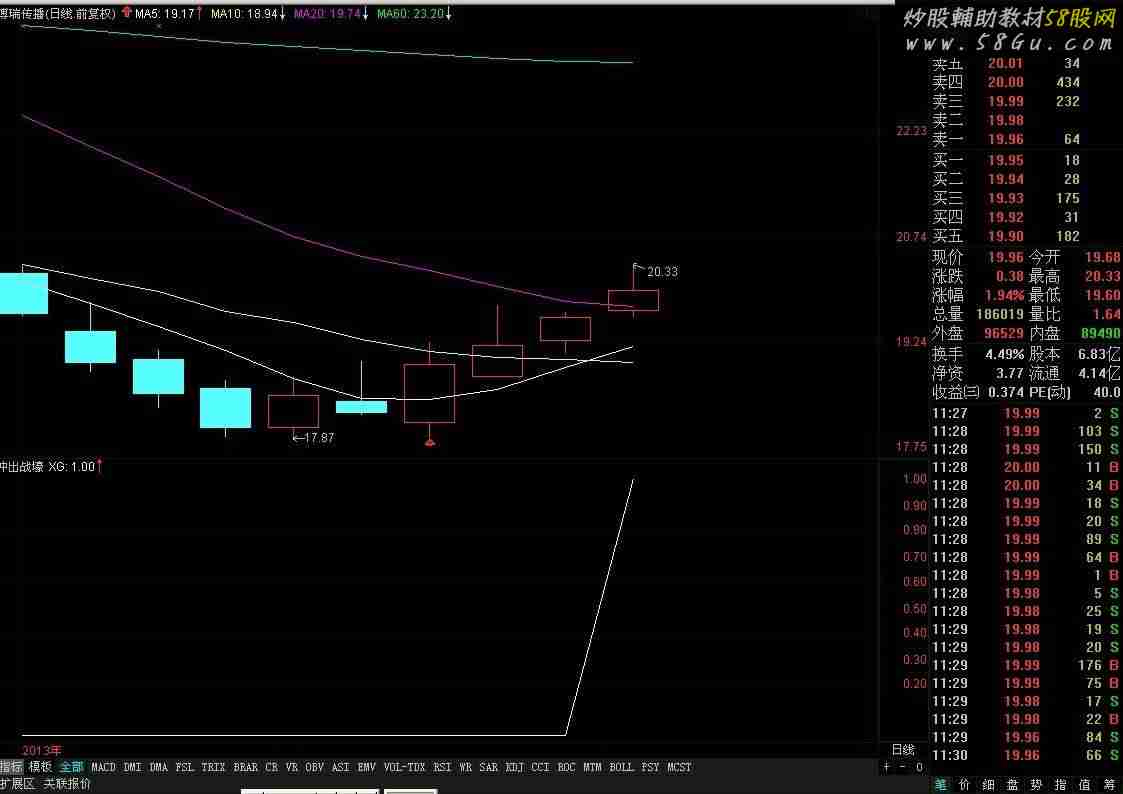Select the MACD indicator

(103, 767)
